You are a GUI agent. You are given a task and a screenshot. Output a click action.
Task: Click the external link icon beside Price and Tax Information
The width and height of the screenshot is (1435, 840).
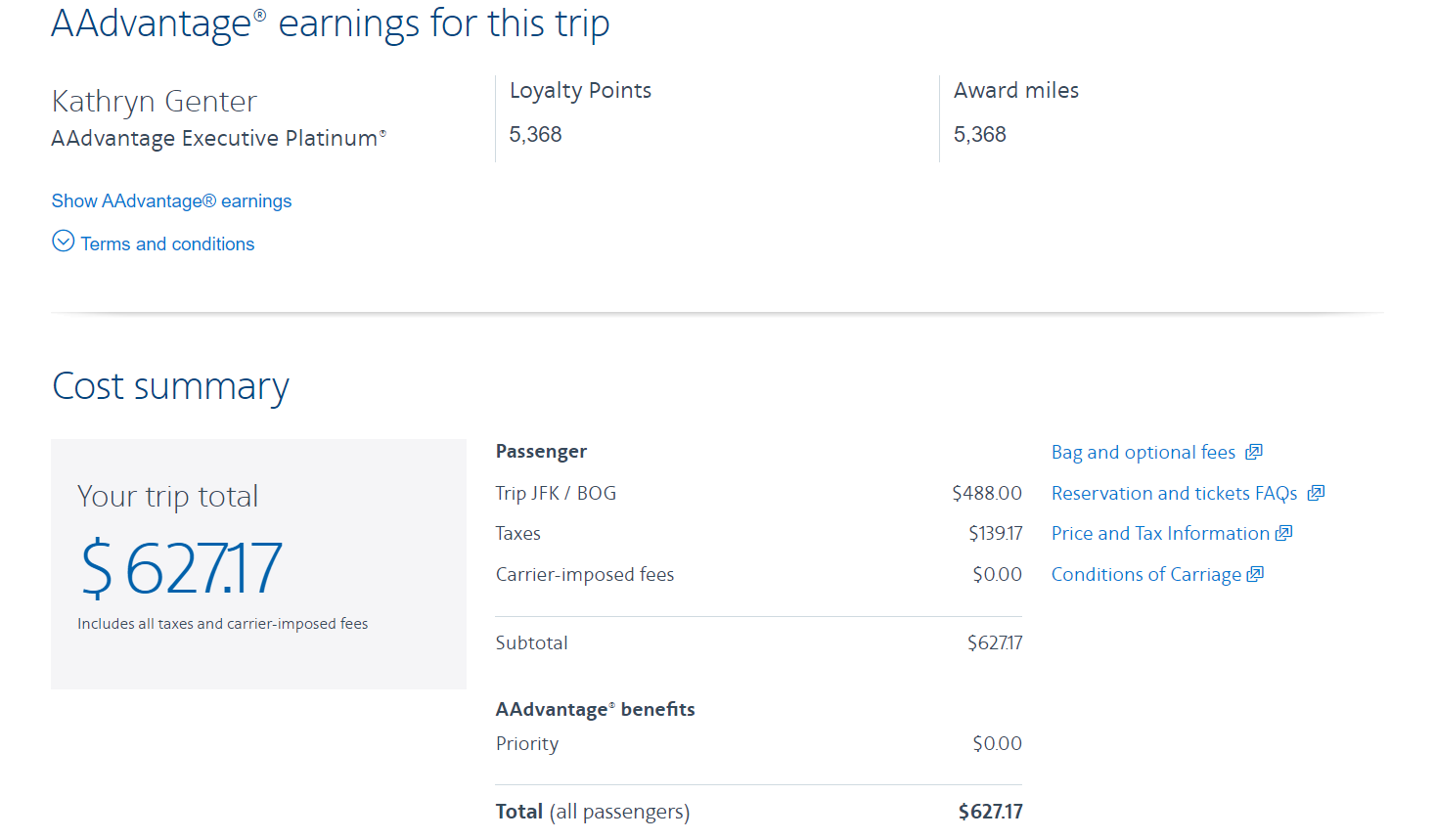[x=1283, y=533]
